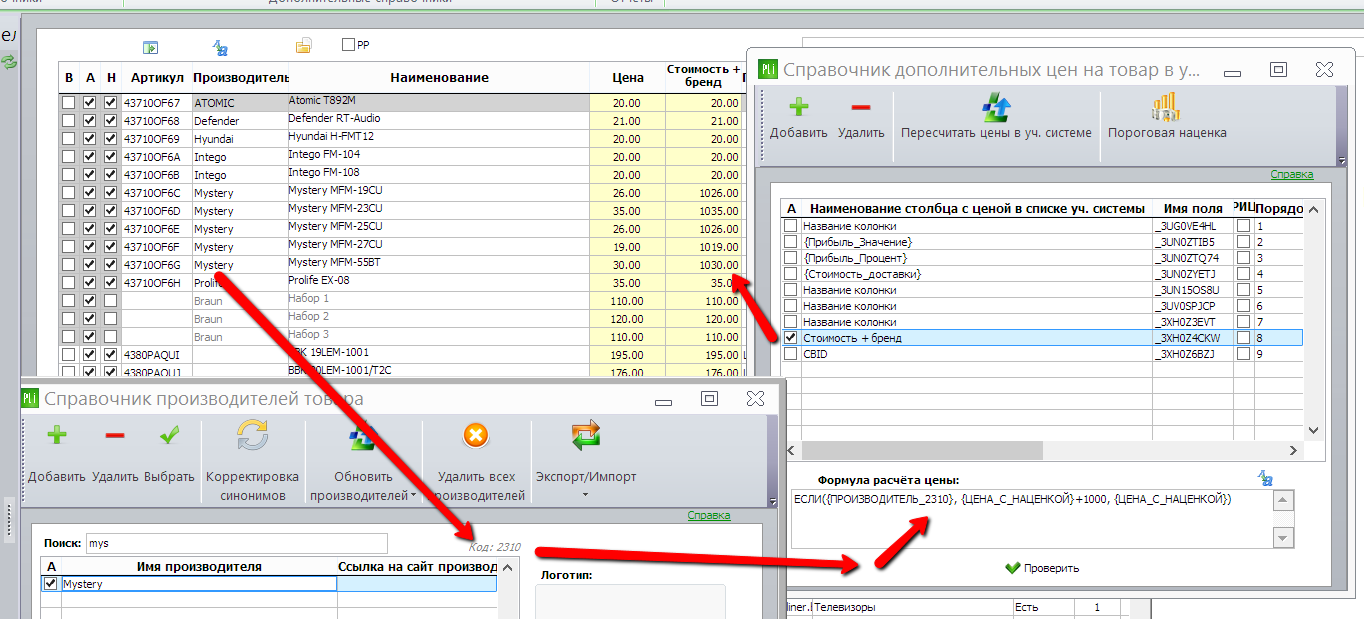1364x619 pixels.
Task: Click Prolife EX-08 name cell
Action: coord(439,282)
